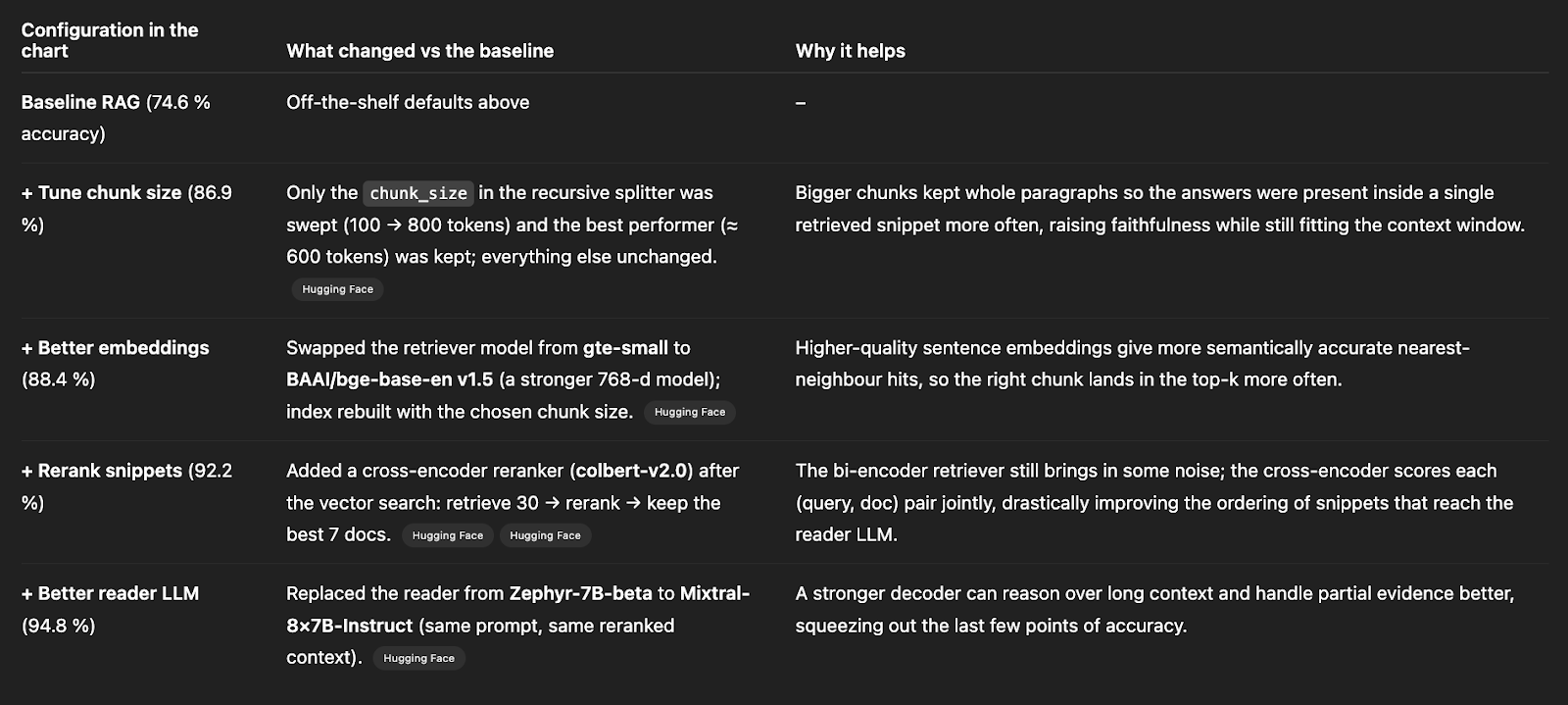Select the "Why it helps" column header
The width and height of the screenshot is (1568, 705).
(850, 51)
